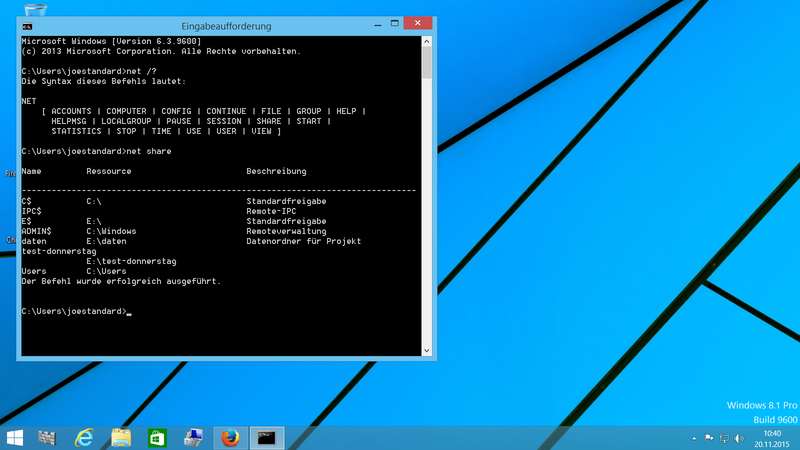
Task: Open the second taskbar icon beside Start
Action: tap(47, 438)
